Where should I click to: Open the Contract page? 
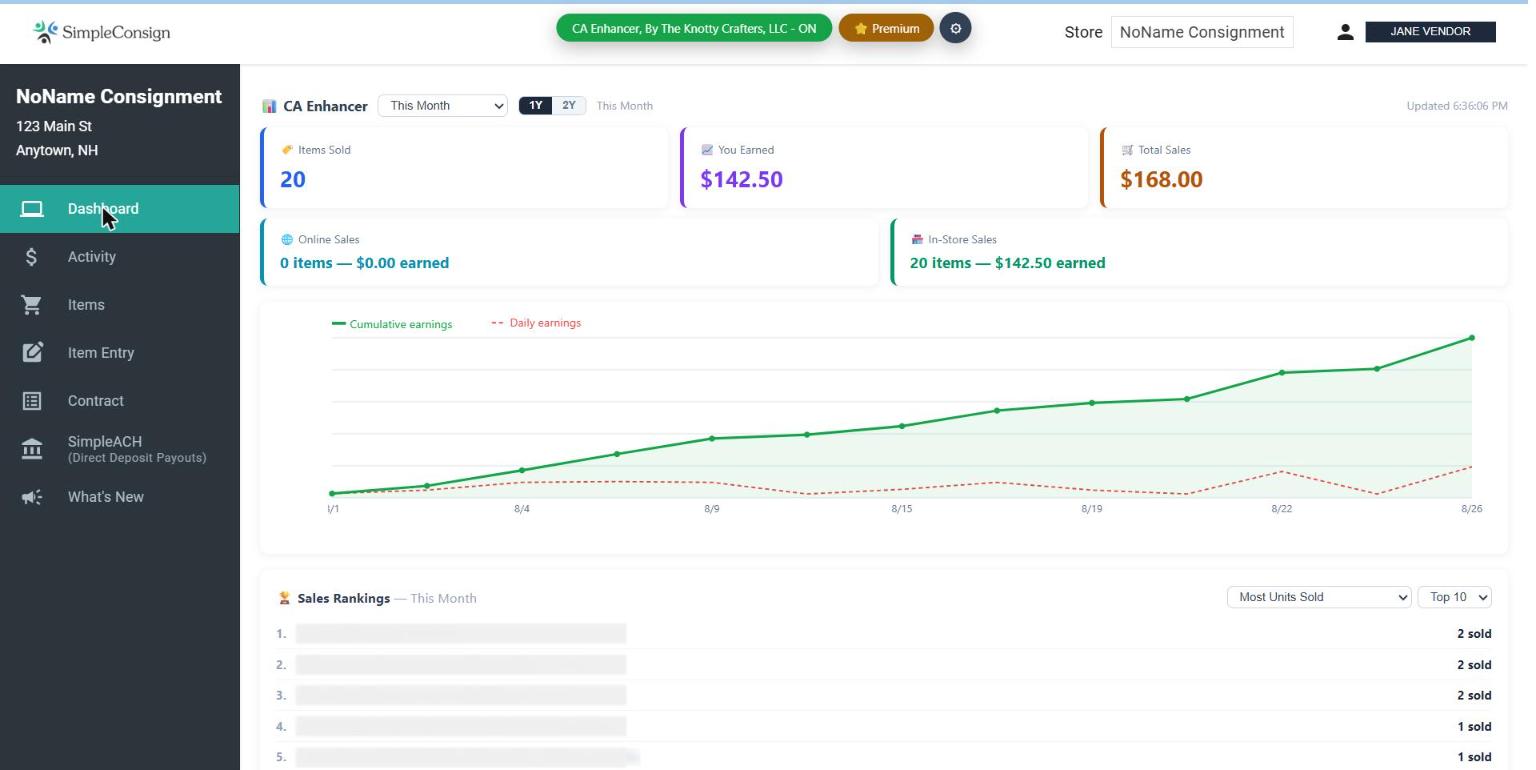pyautogui.click(x=120, y=401)
